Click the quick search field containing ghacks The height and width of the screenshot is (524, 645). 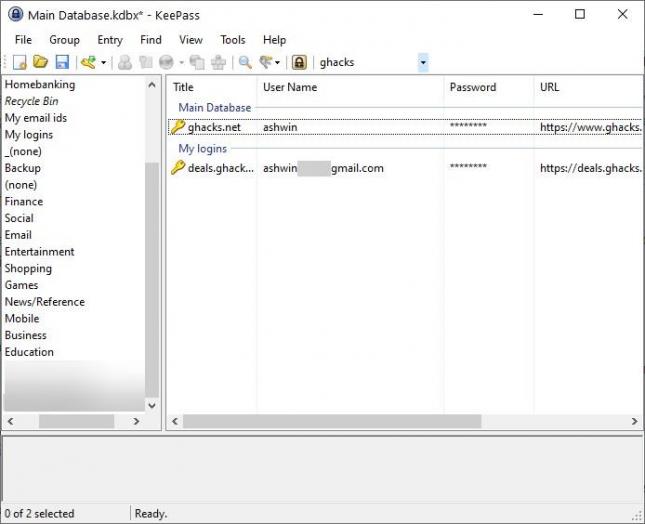(x=368, y=63)
